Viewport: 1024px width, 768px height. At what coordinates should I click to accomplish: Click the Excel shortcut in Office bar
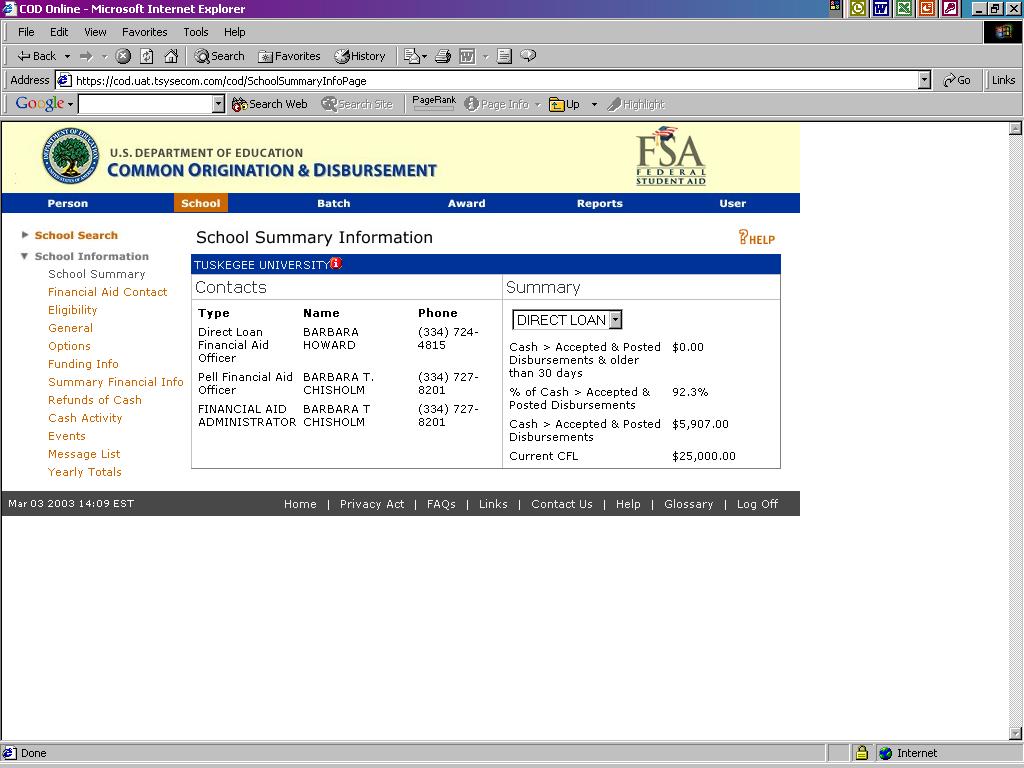[x=904, y=8]
